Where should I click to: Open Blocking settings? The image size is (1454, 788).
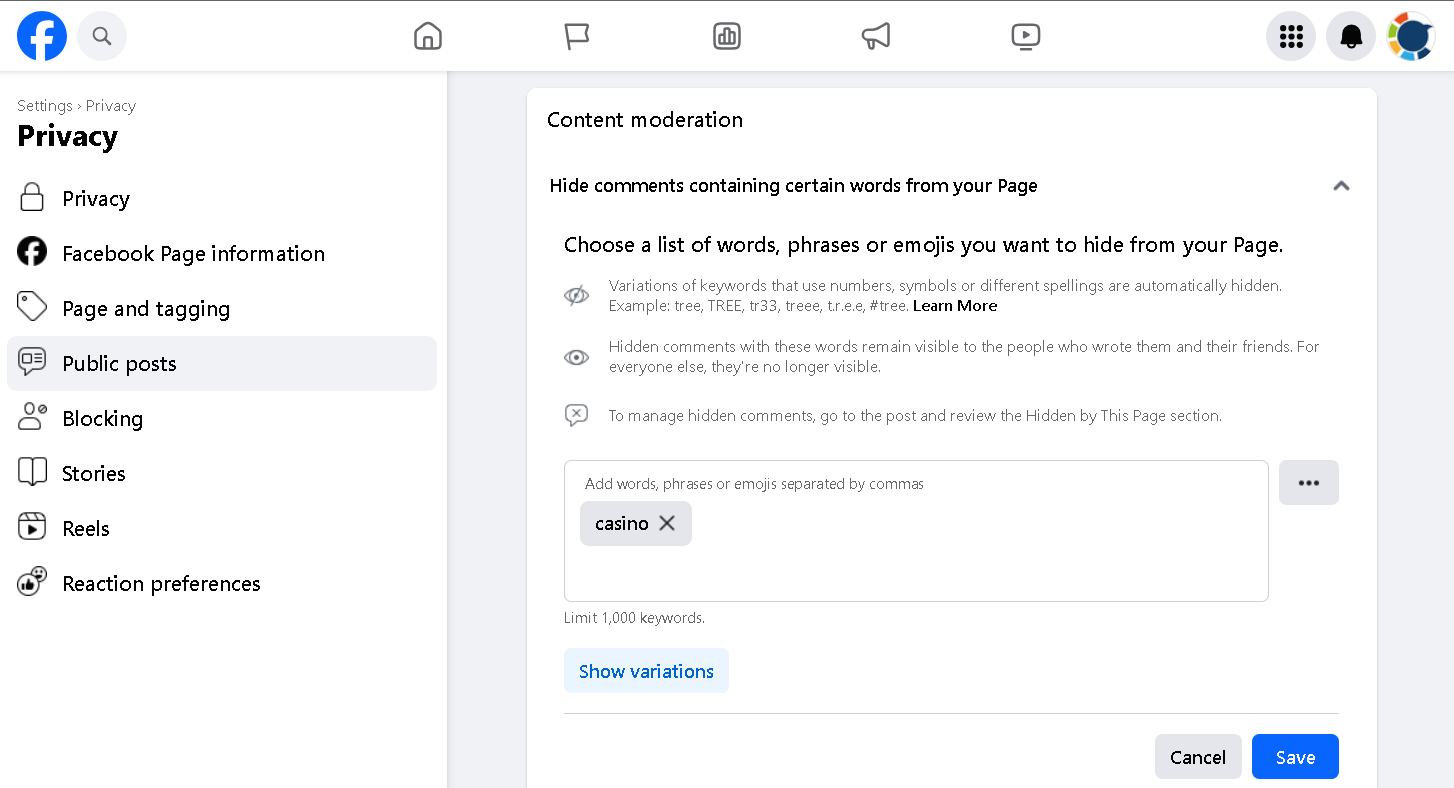tap(103, 418)
